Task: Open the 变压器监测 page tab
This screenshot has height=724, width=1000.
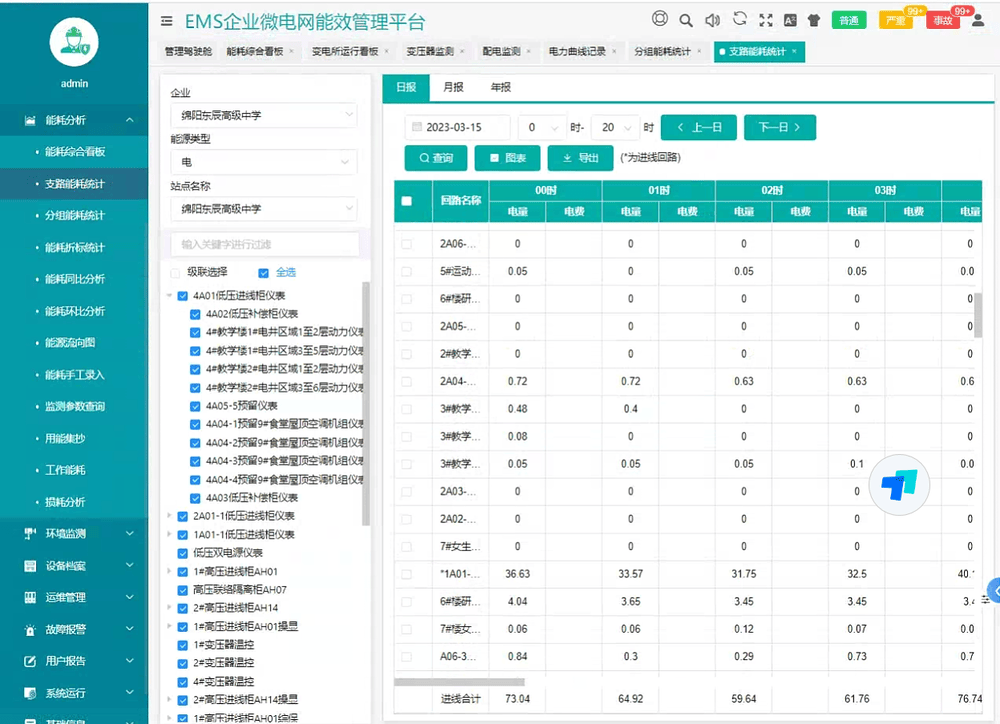Action: click(429, 51)
